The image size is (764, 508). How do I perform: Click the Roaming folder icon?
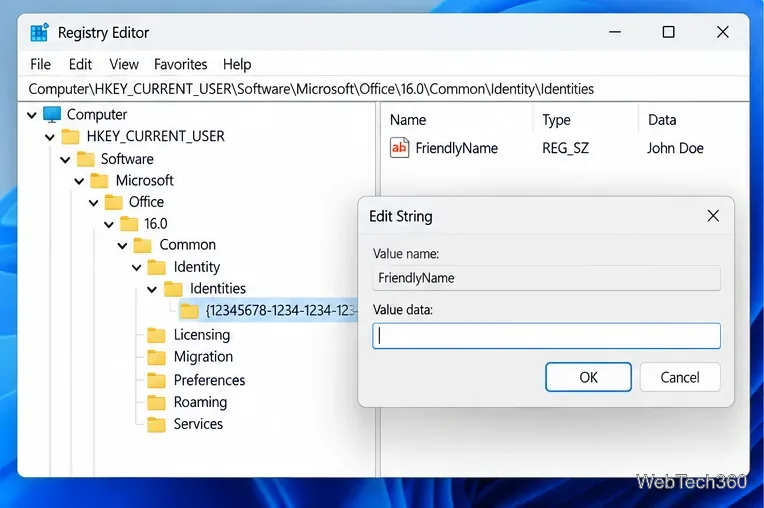tap(156, 402)
